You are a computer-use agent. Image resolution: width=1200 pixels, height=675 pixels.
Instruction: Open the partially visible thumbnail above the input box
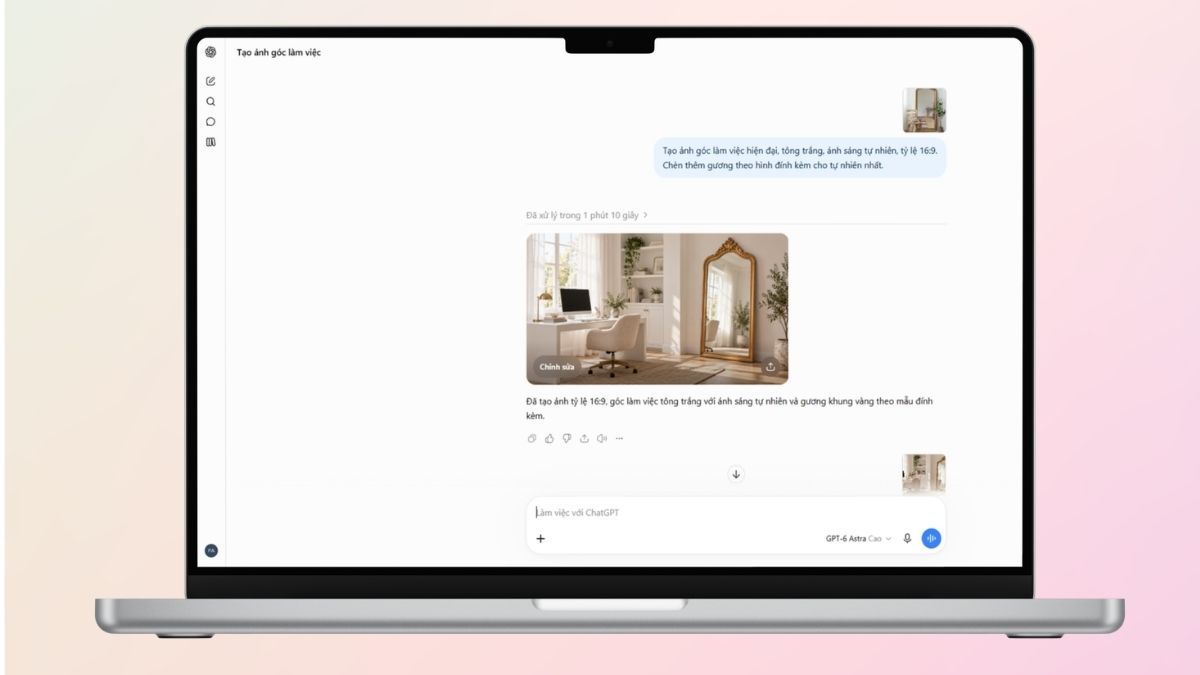(x=924, y=474)
